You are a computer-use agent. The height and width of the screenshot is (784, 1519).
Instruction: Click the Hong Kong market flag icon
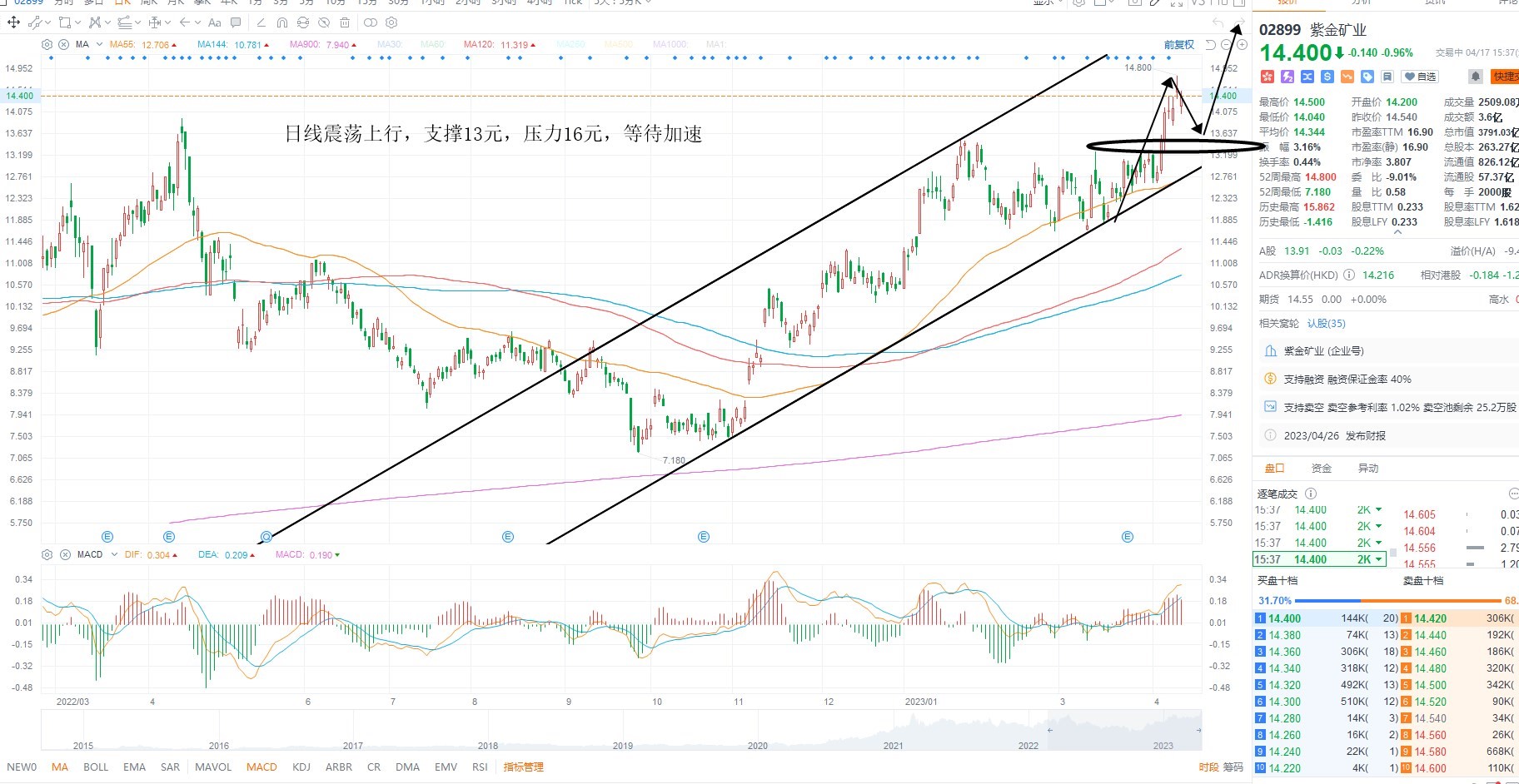[x=1267, y=77]
